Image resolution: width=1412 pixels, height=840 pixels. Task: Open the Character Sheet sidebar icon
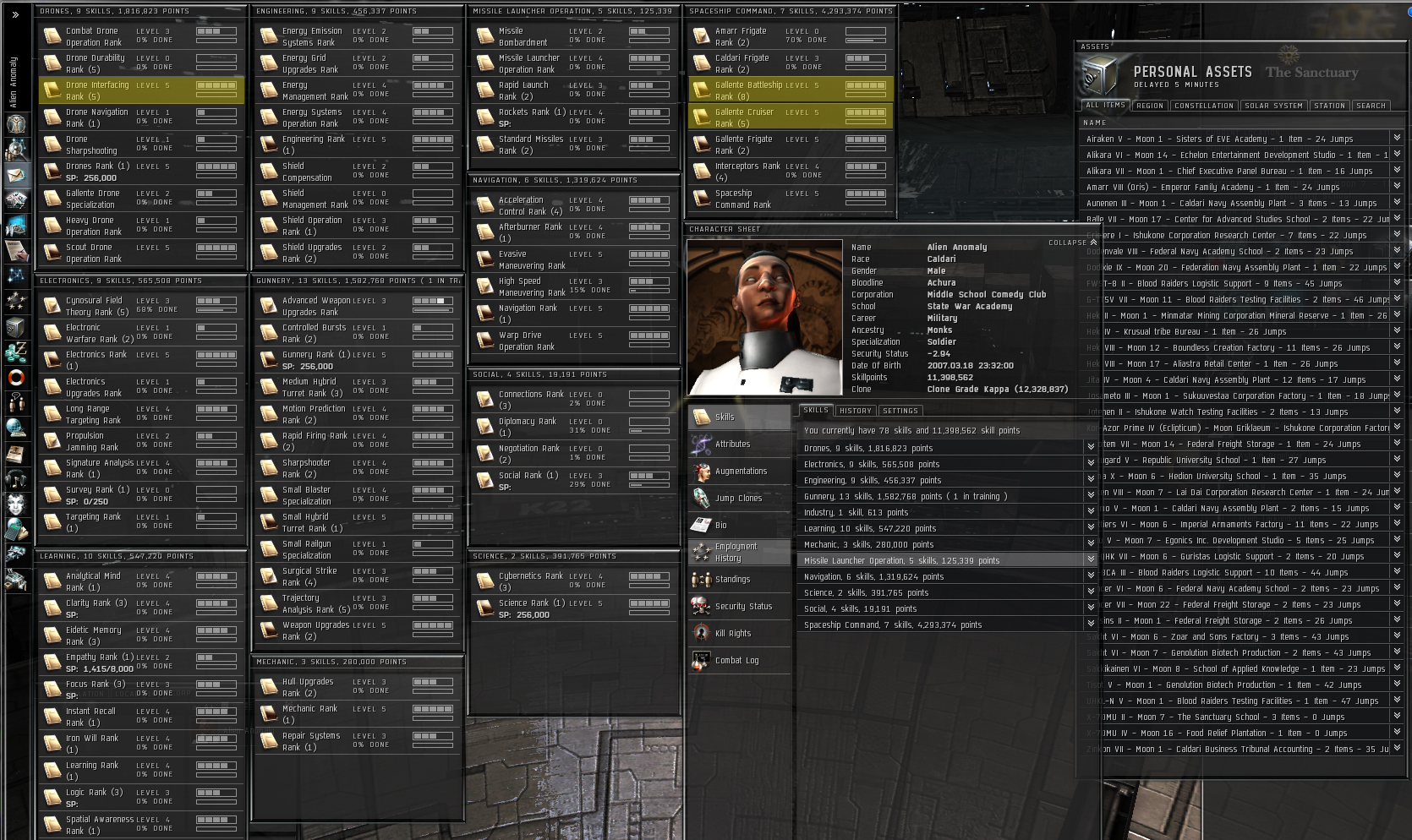pos(16,123)
